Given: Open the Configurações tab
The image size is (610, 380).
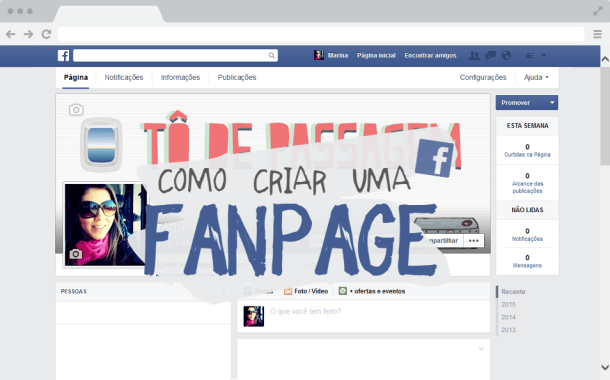Looking at the screenshot, I should pos(483,77).
